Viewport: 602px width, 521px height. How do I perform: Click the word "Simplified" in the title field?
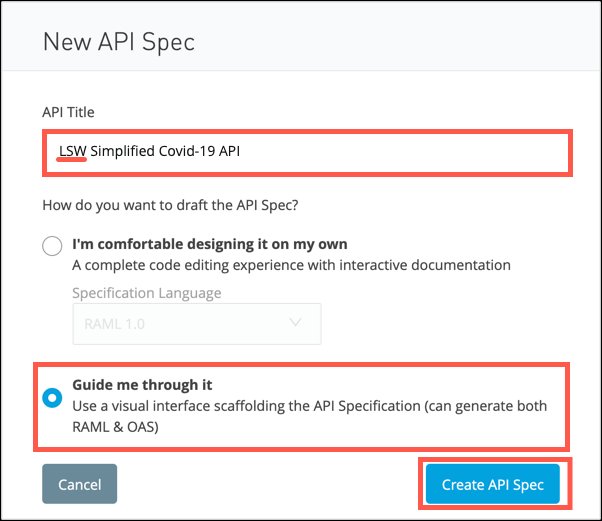pos(122,151)
